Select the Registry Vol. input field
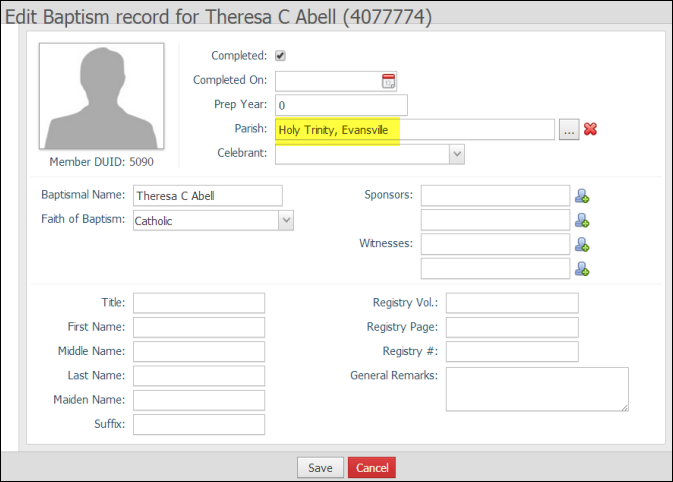This screenshot has height=482, width=673. (512, 303)
